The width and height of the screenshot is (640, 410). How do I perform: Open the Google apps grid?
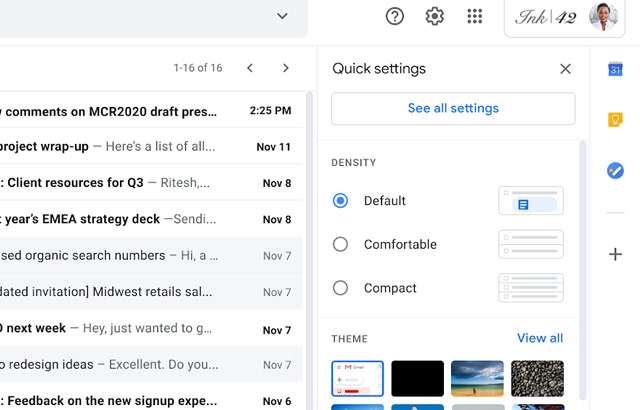(475, 16)
